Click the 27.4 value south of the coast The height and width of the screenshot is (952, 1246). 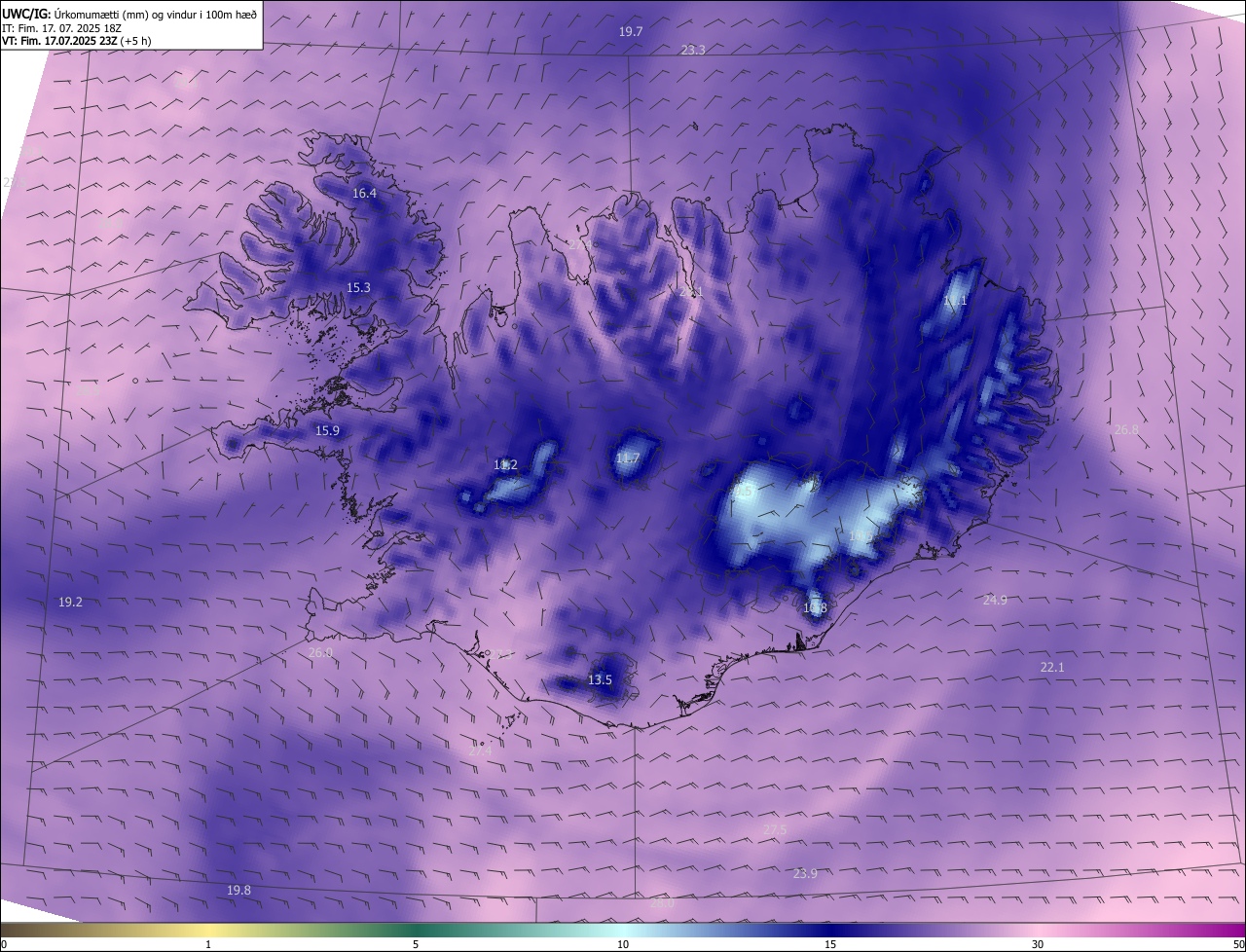pos(481,751)
